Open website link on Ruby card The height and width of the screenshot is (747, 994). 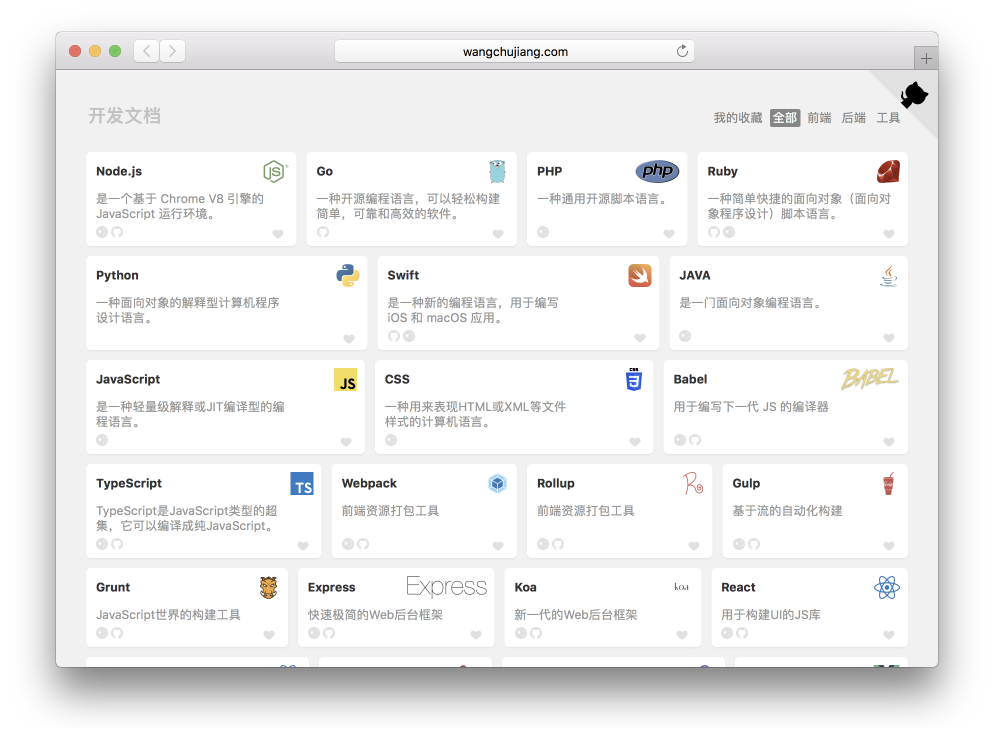click(x=729, y=232)
